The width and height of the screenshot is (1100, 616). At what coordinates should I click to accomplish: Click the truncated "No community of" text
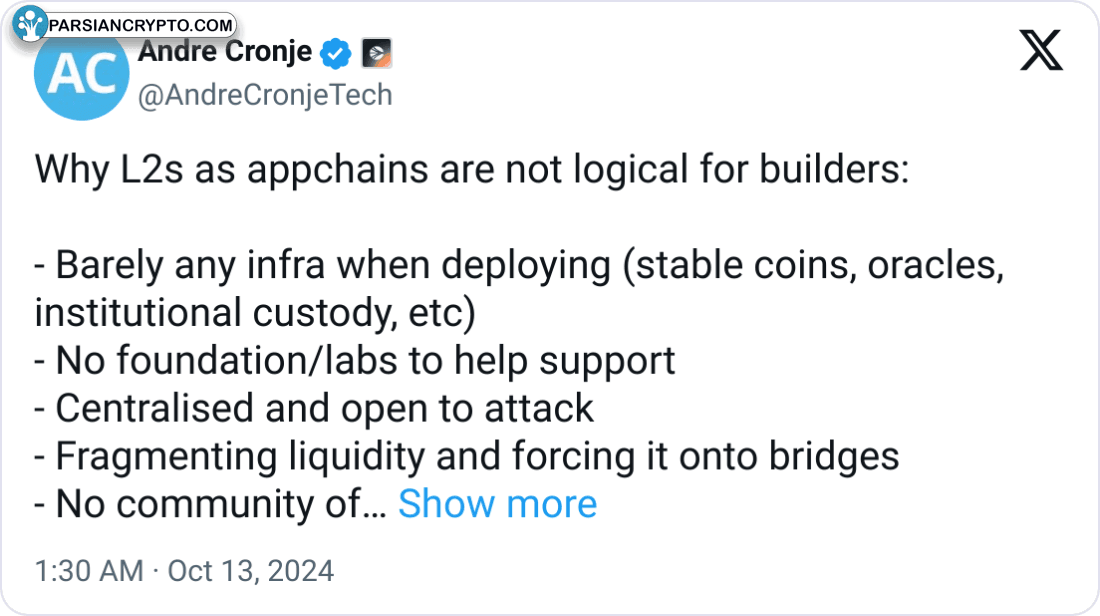point(210,505)
